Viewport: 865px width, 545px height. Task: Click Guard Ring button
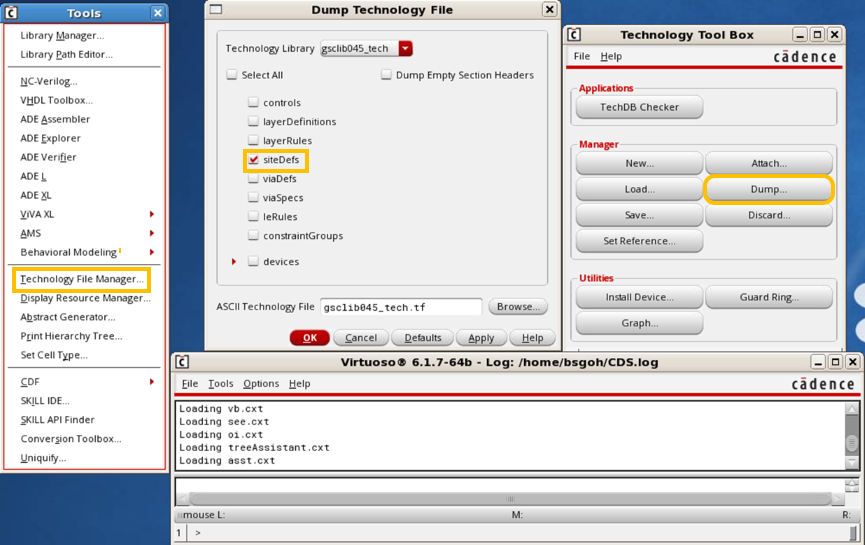(x=768, y=297)
